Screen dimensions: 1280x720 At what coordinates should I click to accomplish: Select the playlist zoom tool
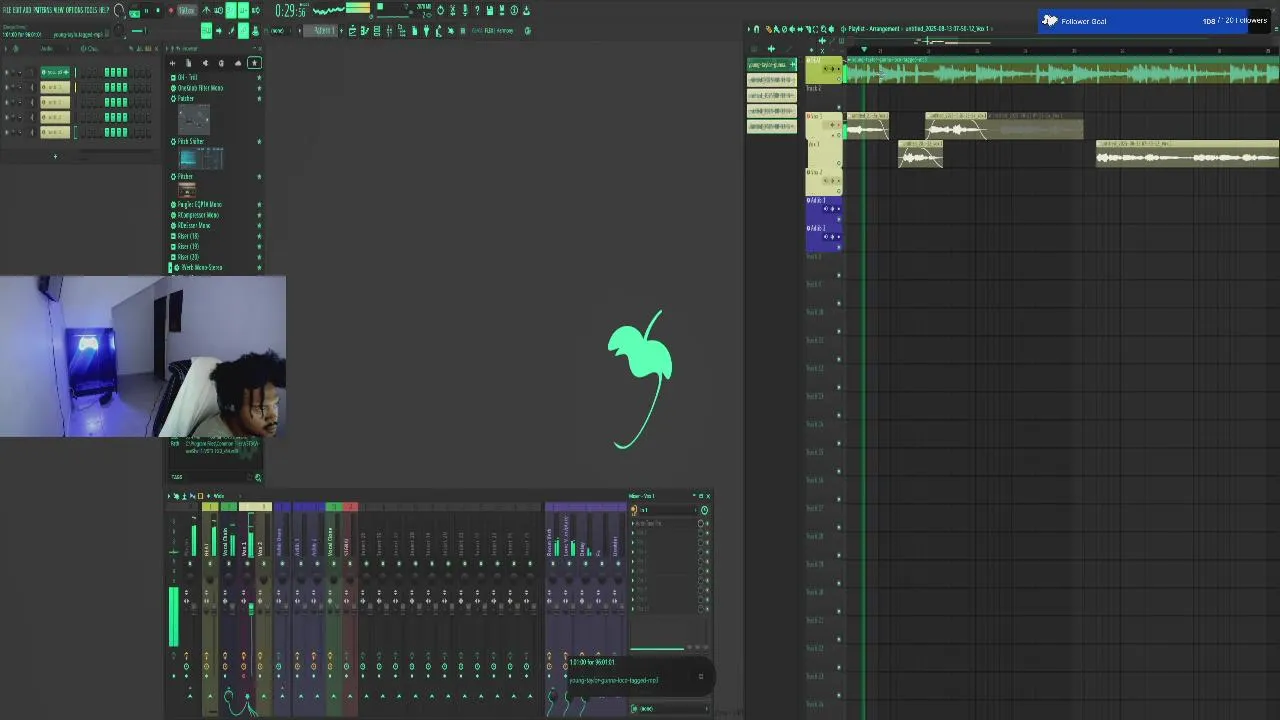coord(822,29)
